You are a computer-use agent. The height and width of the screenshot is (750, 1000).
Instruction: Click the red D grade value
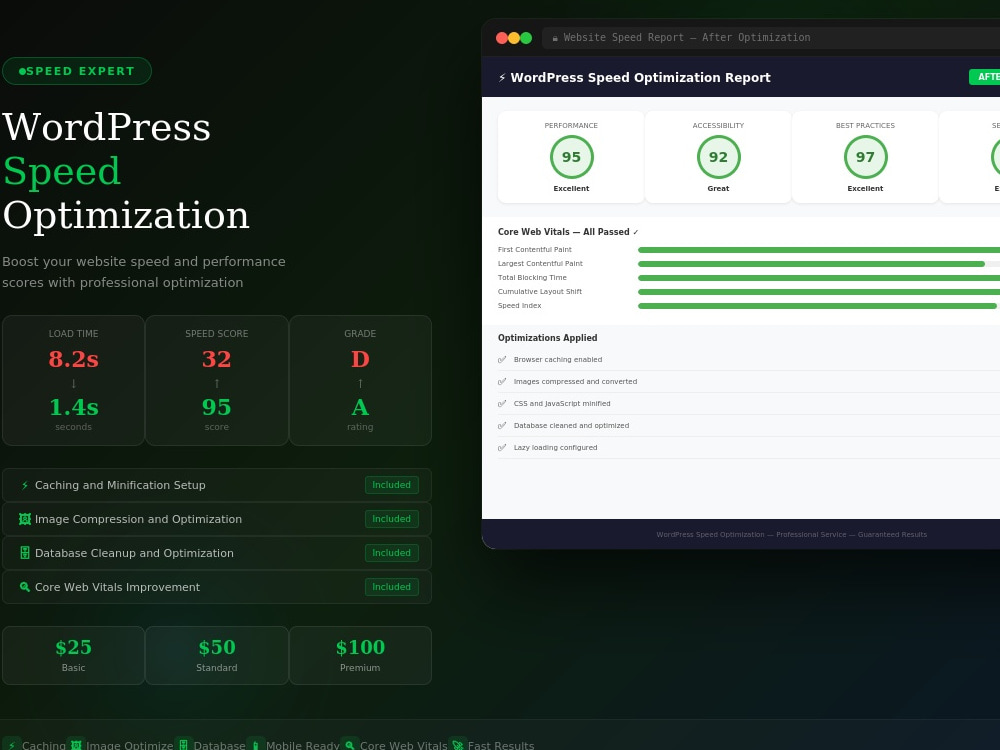coord(360,359)
